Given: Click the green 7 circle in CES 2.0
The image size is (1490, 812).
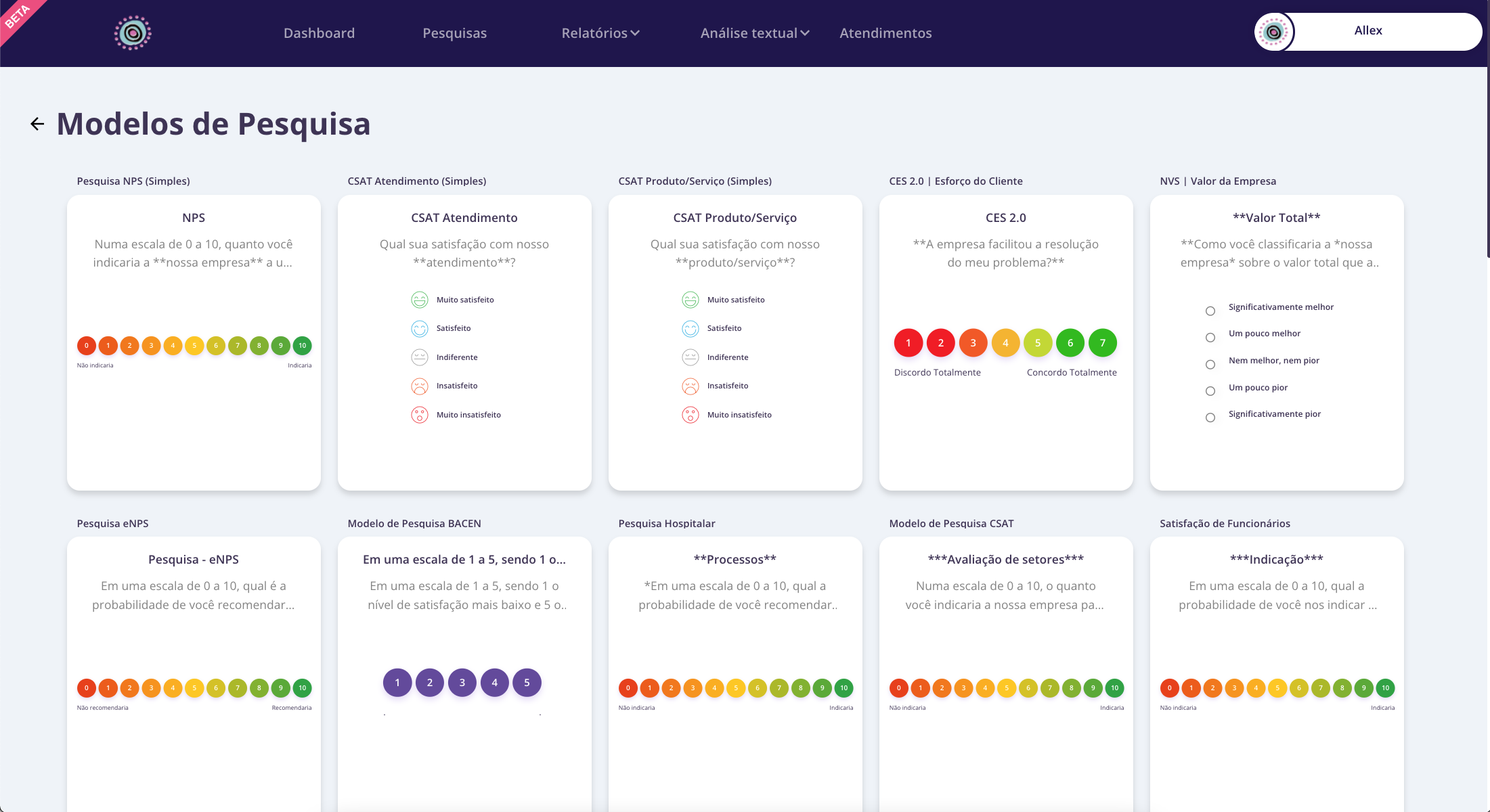Looking at the screenshot, I should point(1102,343).
